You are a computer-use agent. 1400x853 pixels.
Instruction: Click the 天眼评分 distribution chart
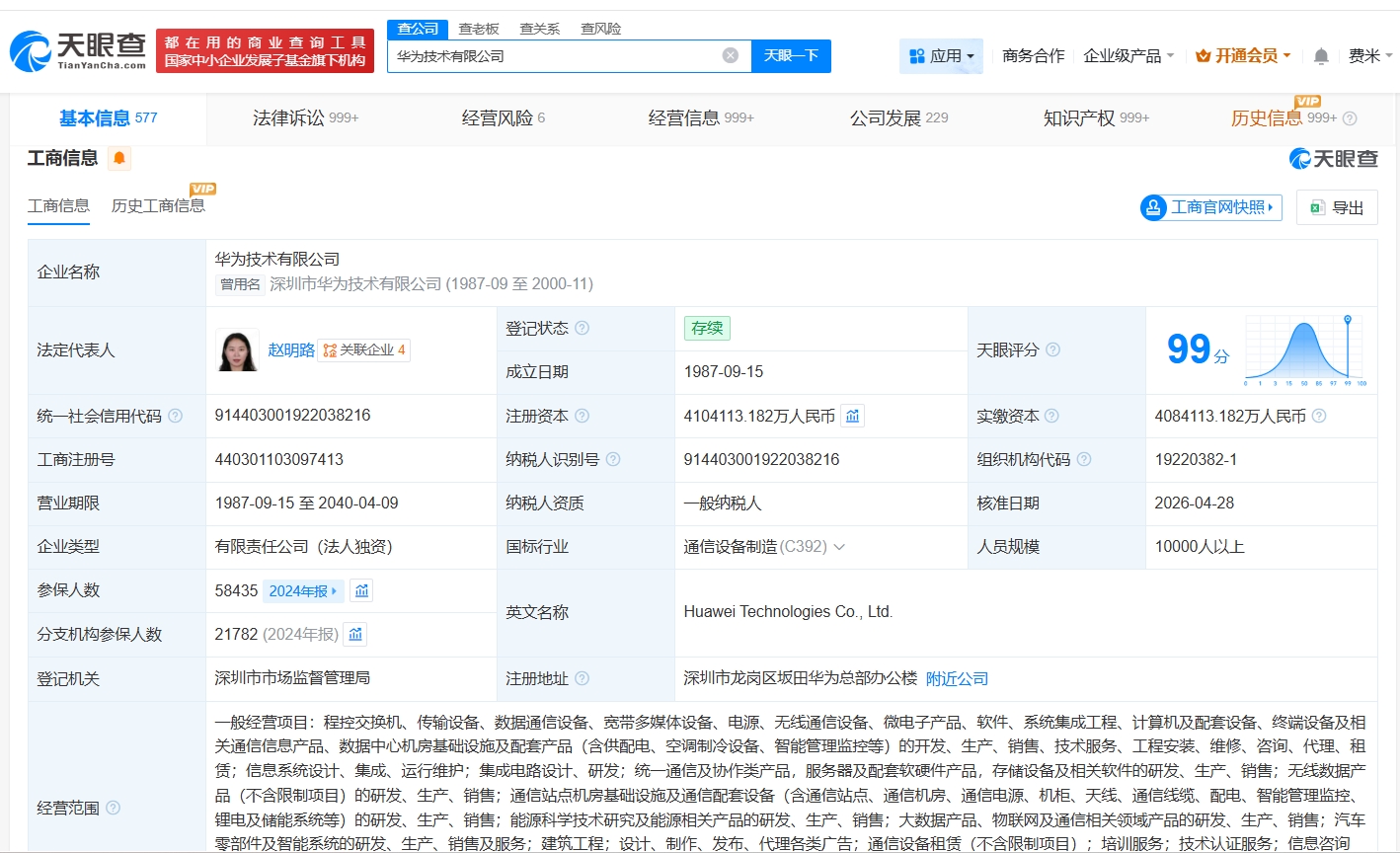1305,349
